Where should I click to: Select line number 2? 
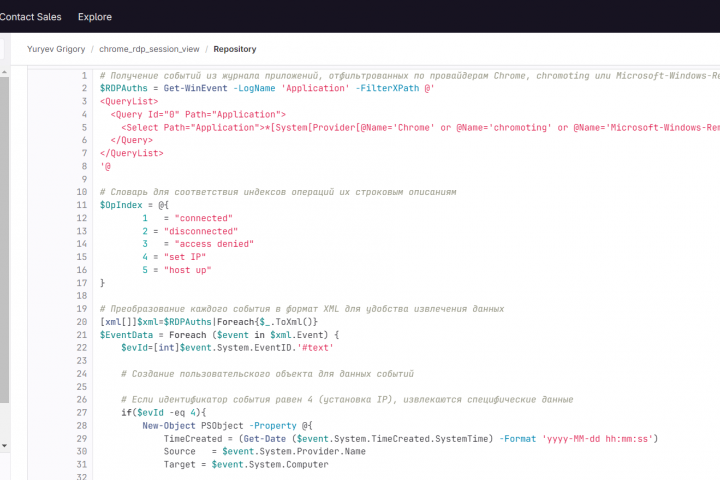(84, 88)
